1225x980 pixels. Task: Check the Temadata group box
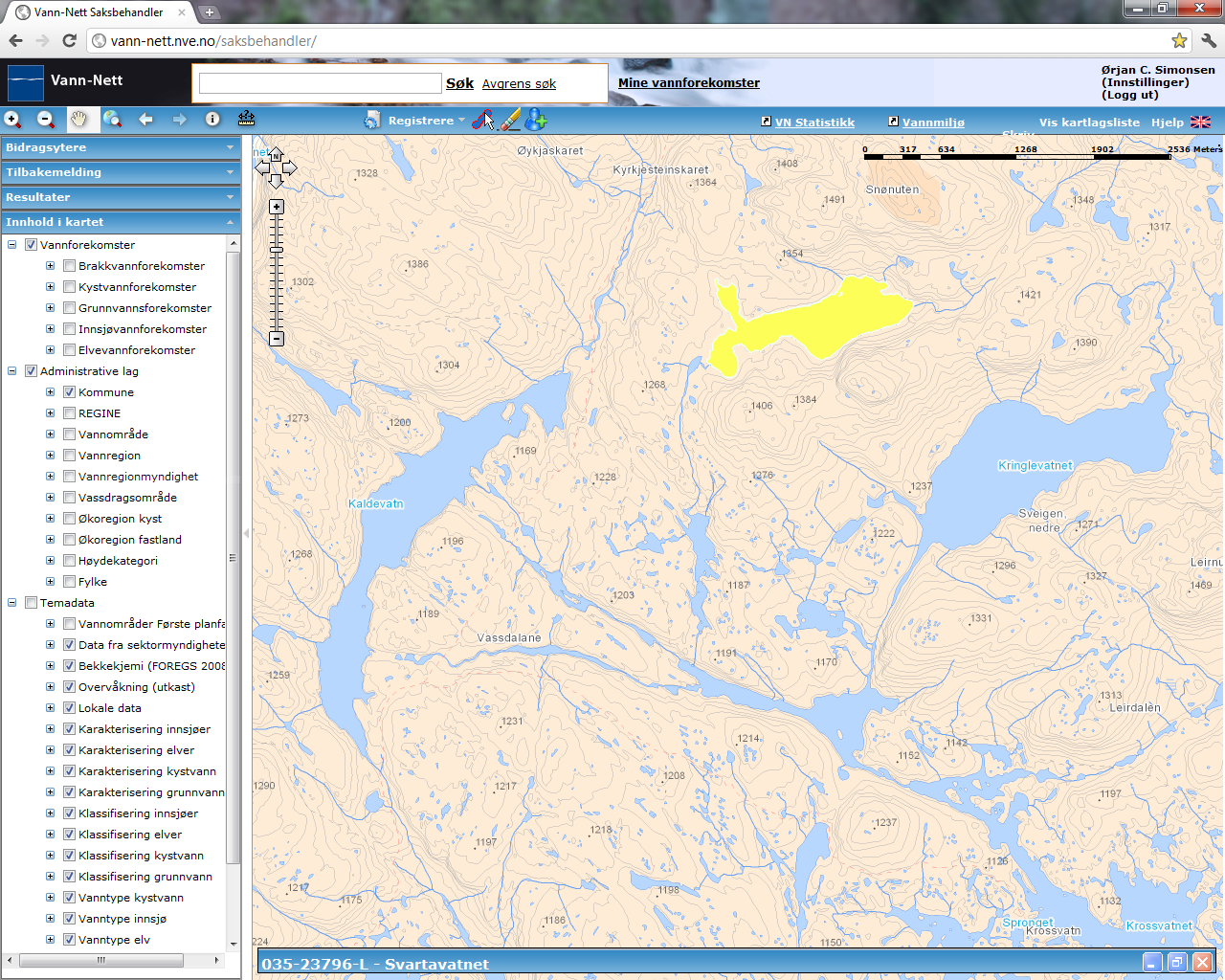coord(31,603)
